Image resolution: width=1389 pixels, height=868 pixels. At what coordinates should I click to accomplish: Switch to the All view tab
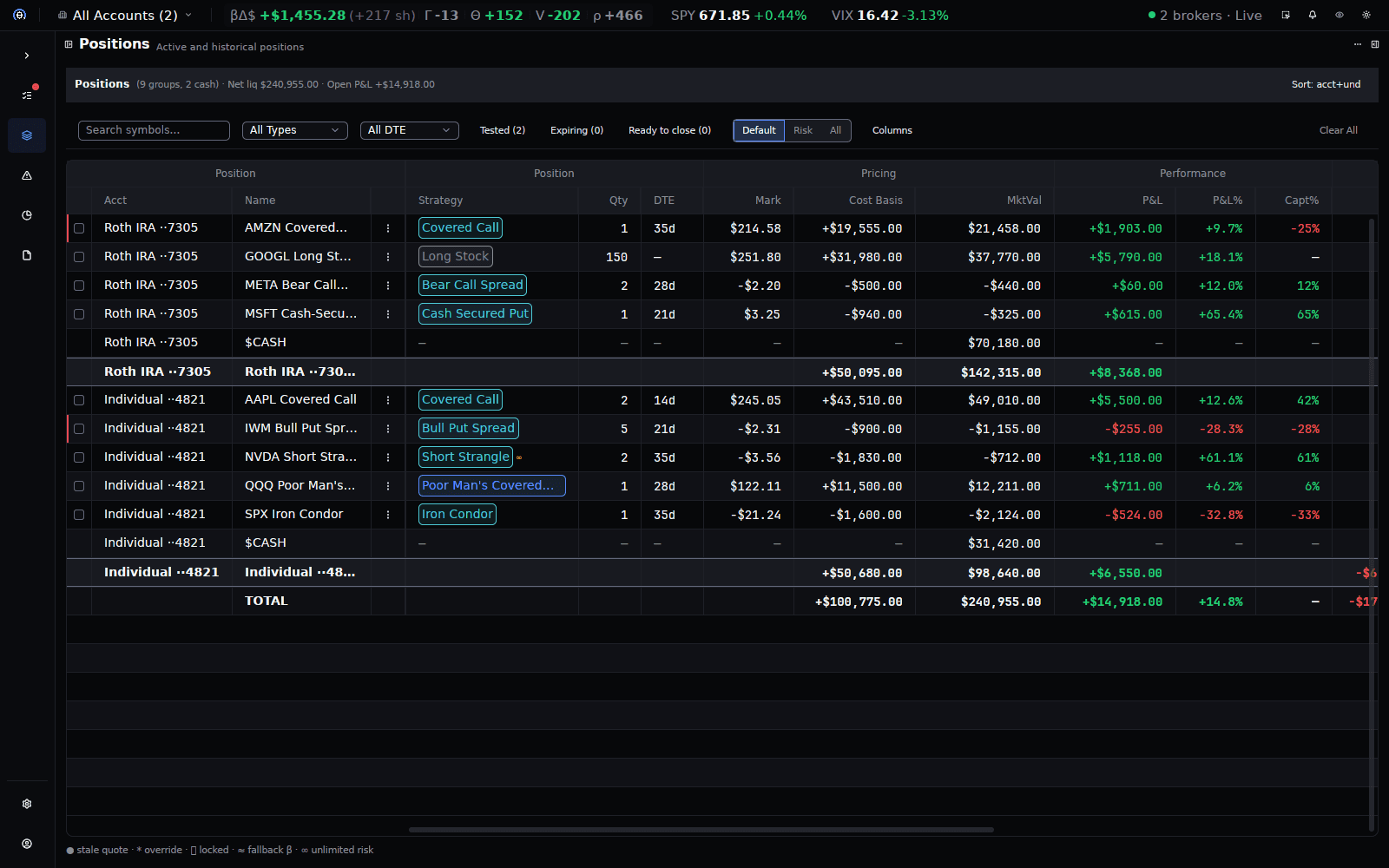point(835,130)
